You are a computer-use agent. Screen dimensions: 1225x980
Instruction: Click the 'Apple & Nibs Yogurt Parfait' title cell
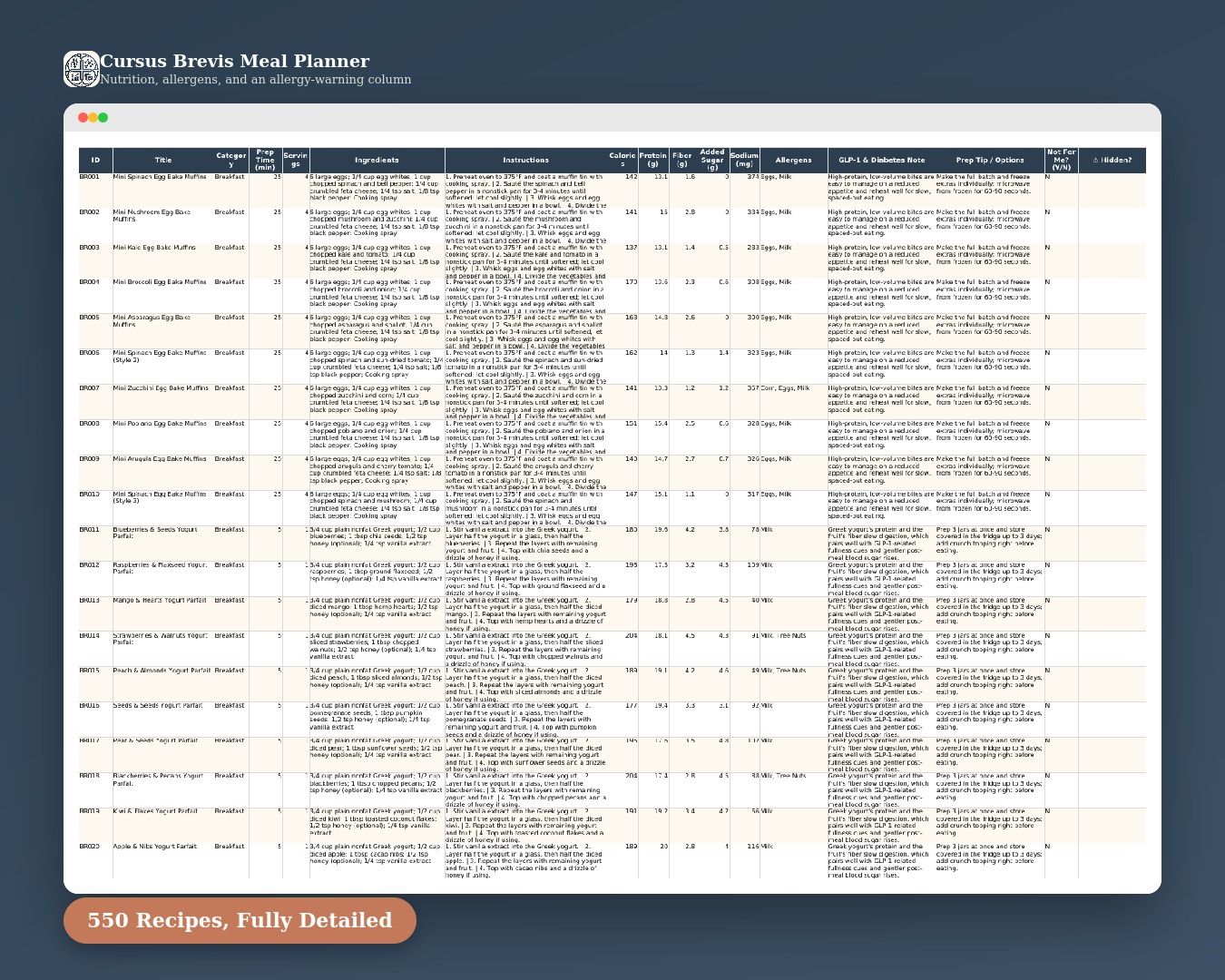pos(162,860)
